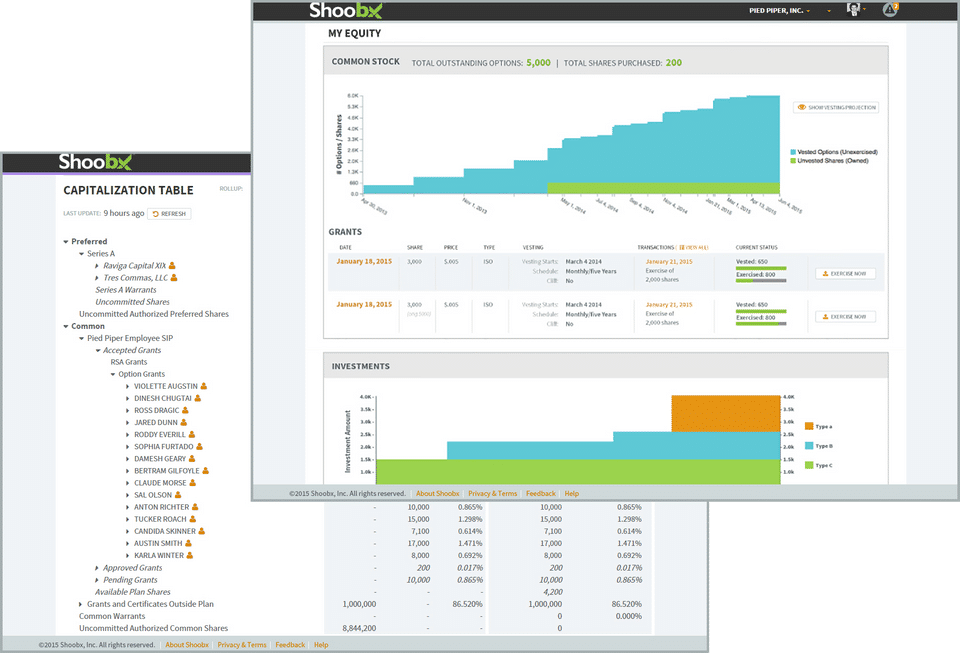Expand the Pending Grants node
This screenshot has width=960, height=653.
[x=97, y=580]
